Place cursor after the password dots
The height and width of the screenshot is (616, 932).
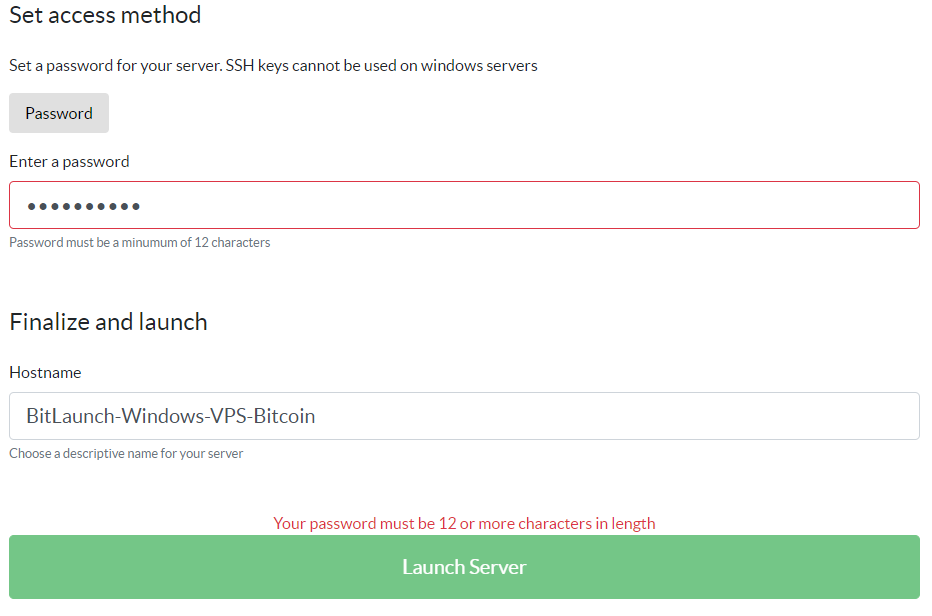[143, 206]
